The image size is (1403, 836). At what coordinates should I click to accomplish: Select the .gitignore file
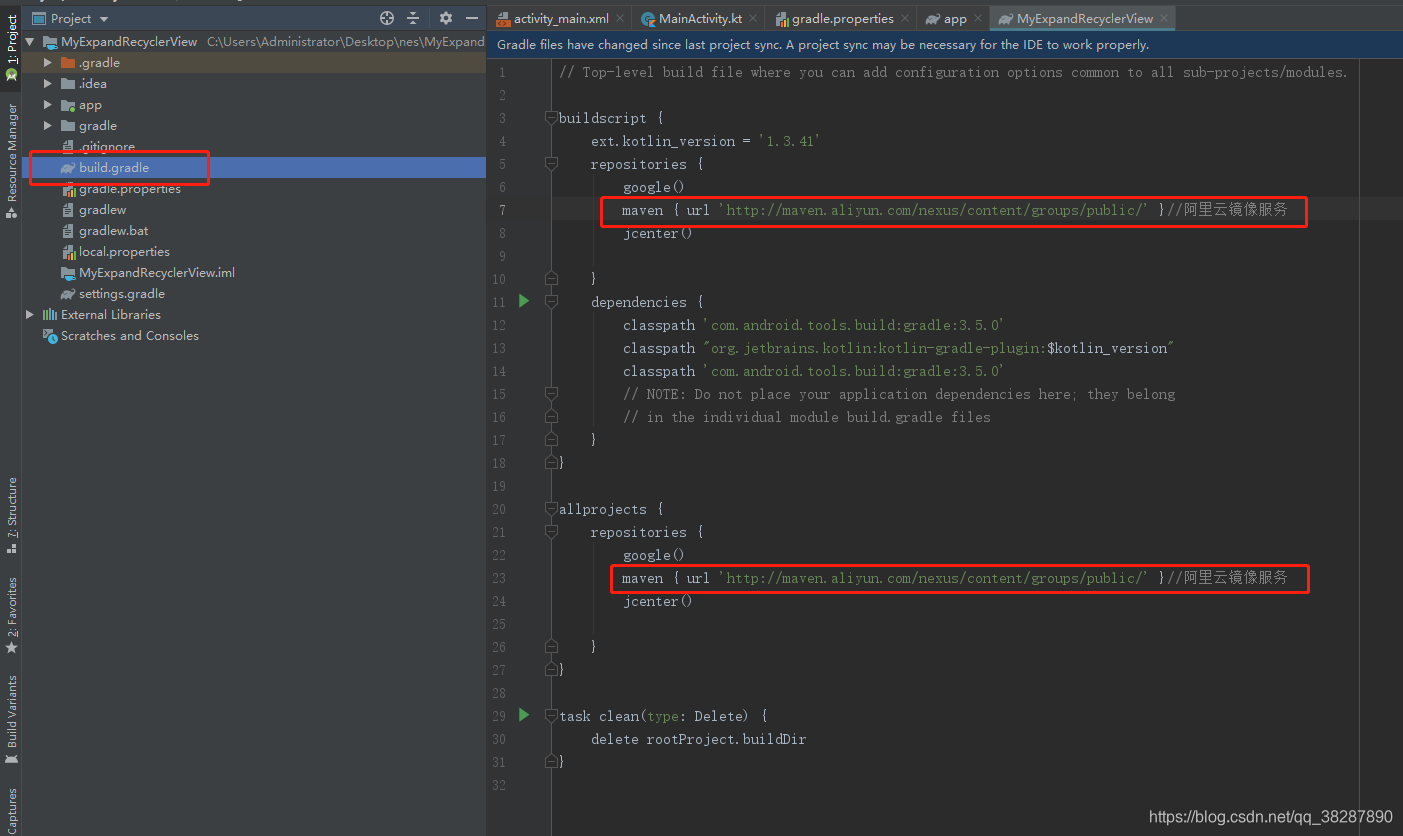[107, 147]
